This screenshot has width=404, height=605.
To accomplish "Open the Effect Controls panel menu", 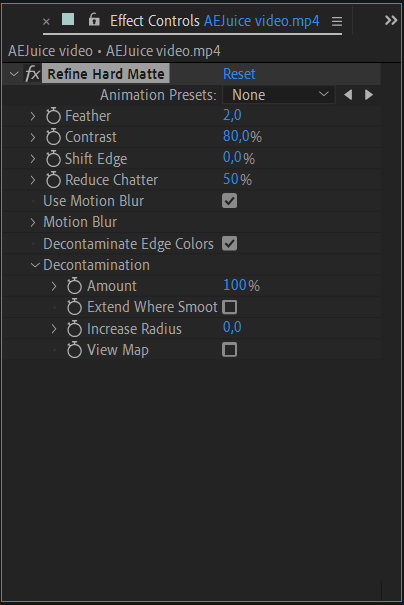I will click(x=337, y=21).
